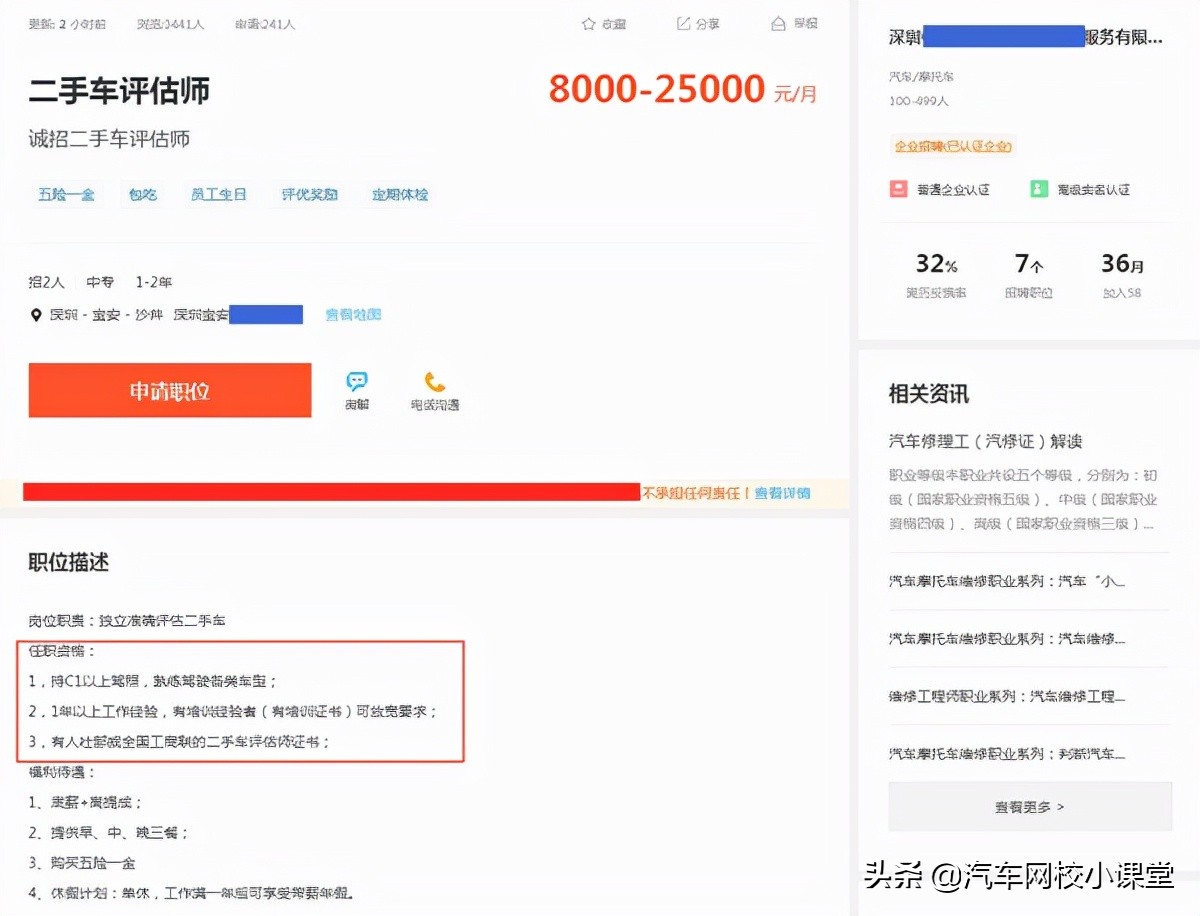Open the 维修工程师职业系列 article
Viewport: 1200px width, 916px height.
(x=1007, y=695)
